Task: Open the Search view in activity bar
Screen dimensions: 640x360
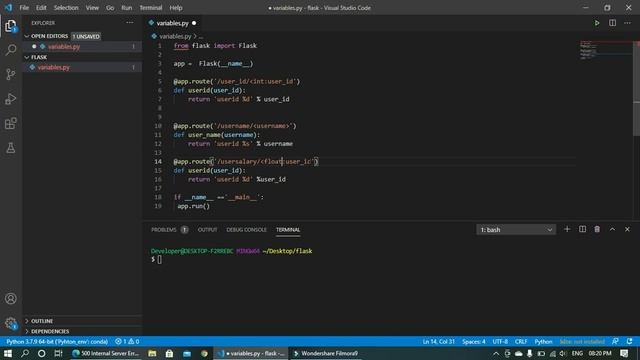Action: click(11, 50)
